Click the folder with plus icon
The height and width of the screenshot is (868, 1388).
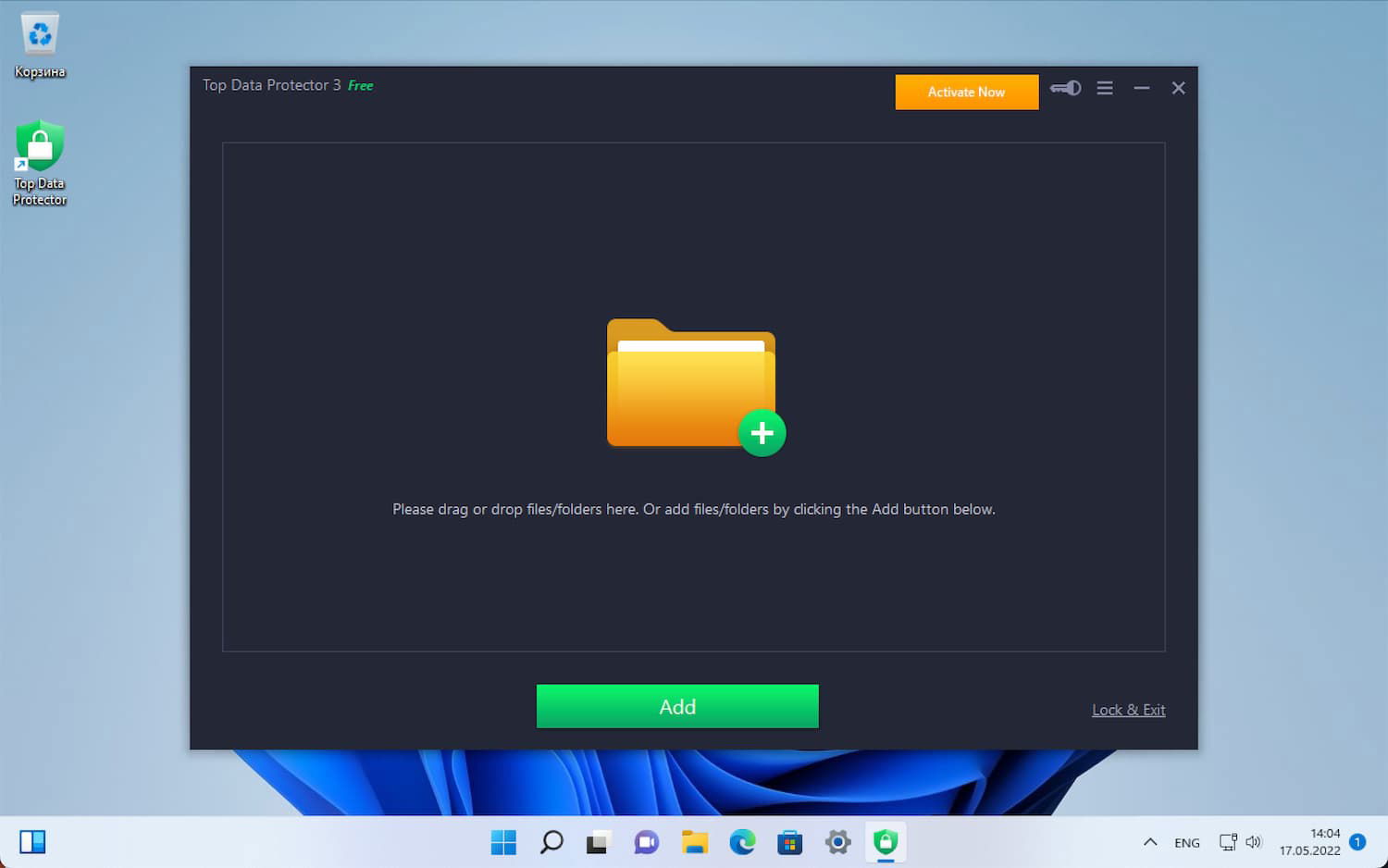coord(696,387)
